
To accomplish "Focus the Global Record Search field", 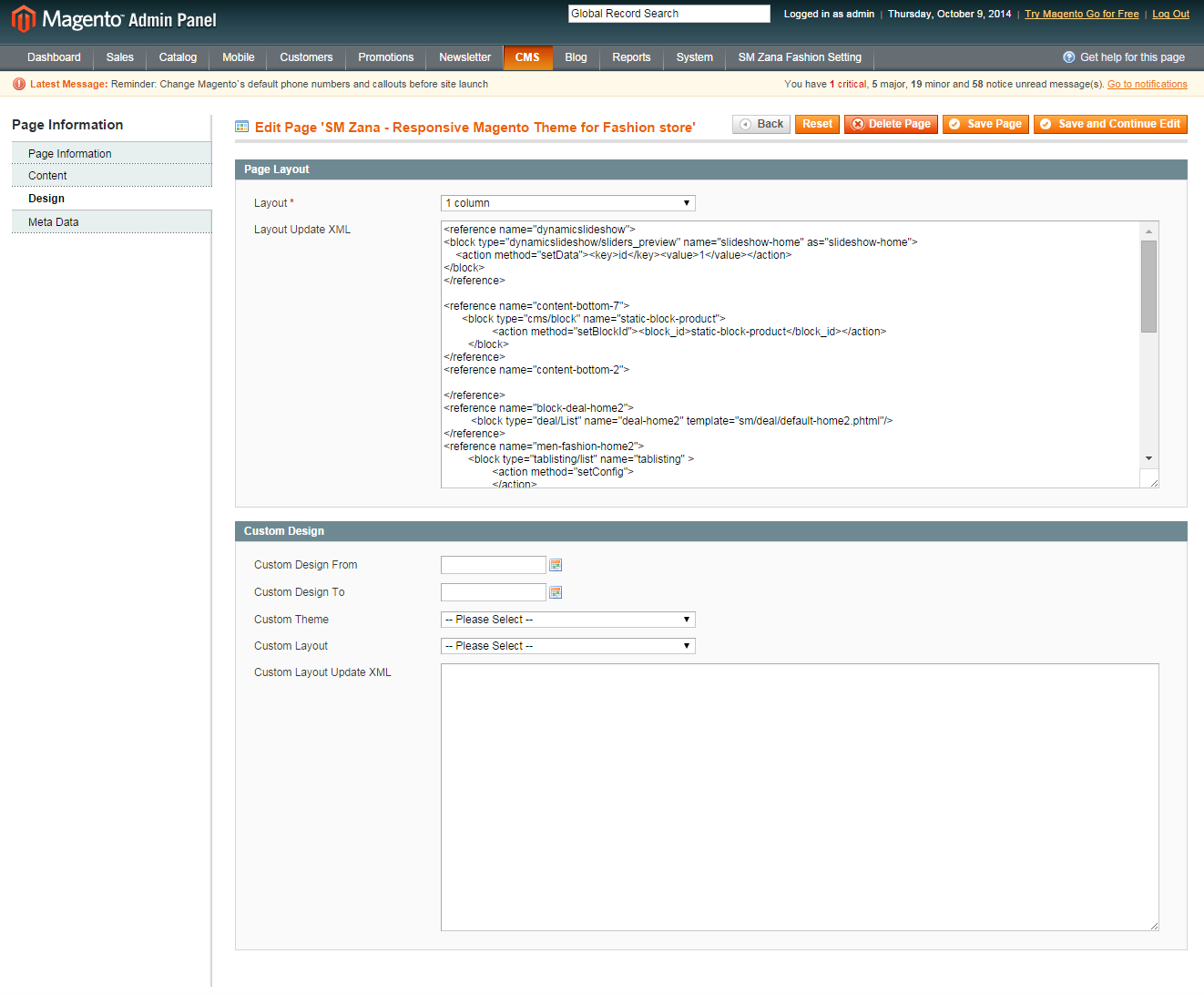I will pos(669,14).
